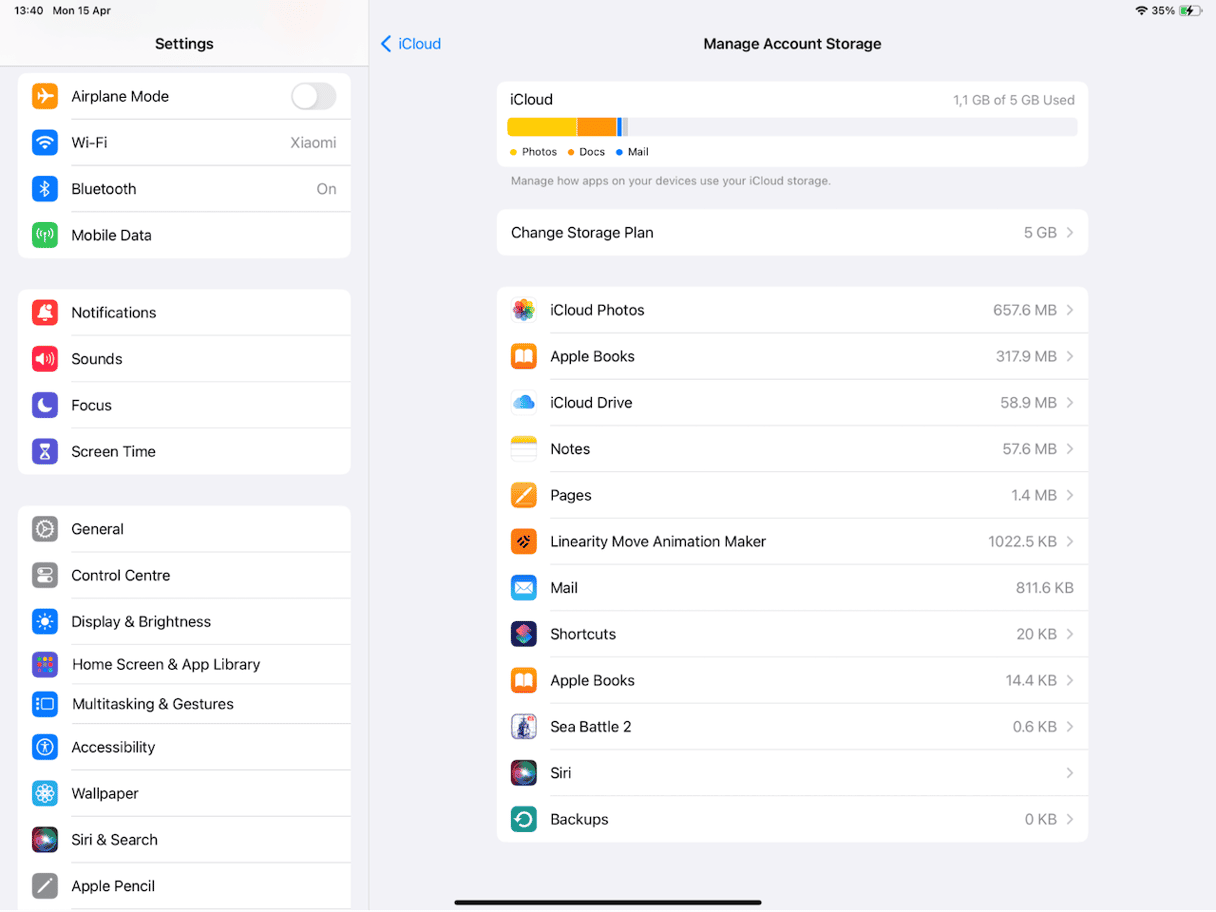Tap the Screen Time hourglass icon
Screen dimensions: 1216x912
(x=45, y=451)
